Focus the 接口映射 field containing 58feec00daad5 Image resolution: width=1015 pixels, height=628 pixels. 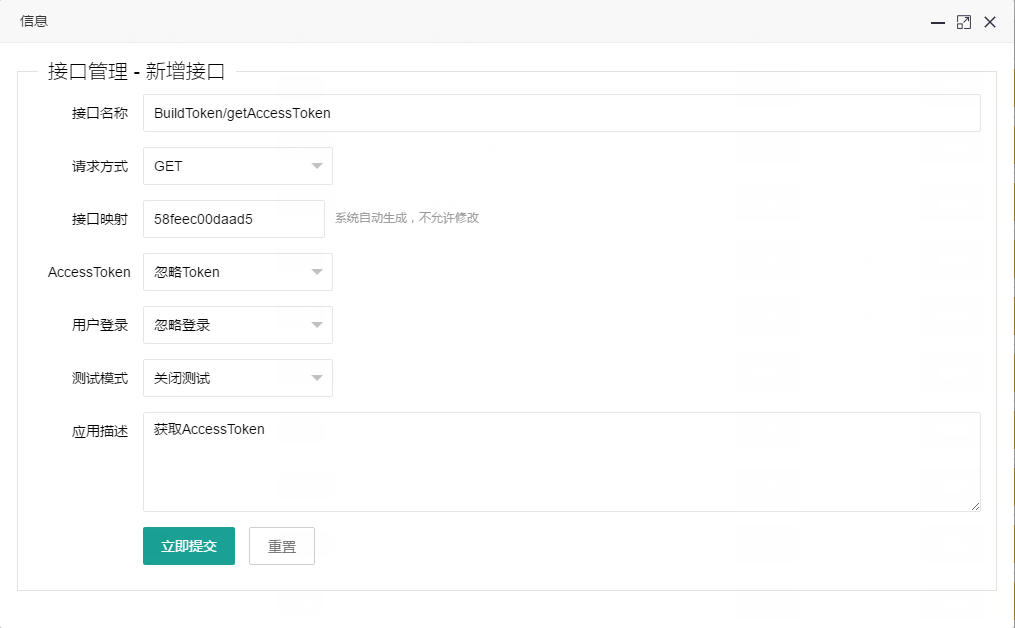(234, 219)
